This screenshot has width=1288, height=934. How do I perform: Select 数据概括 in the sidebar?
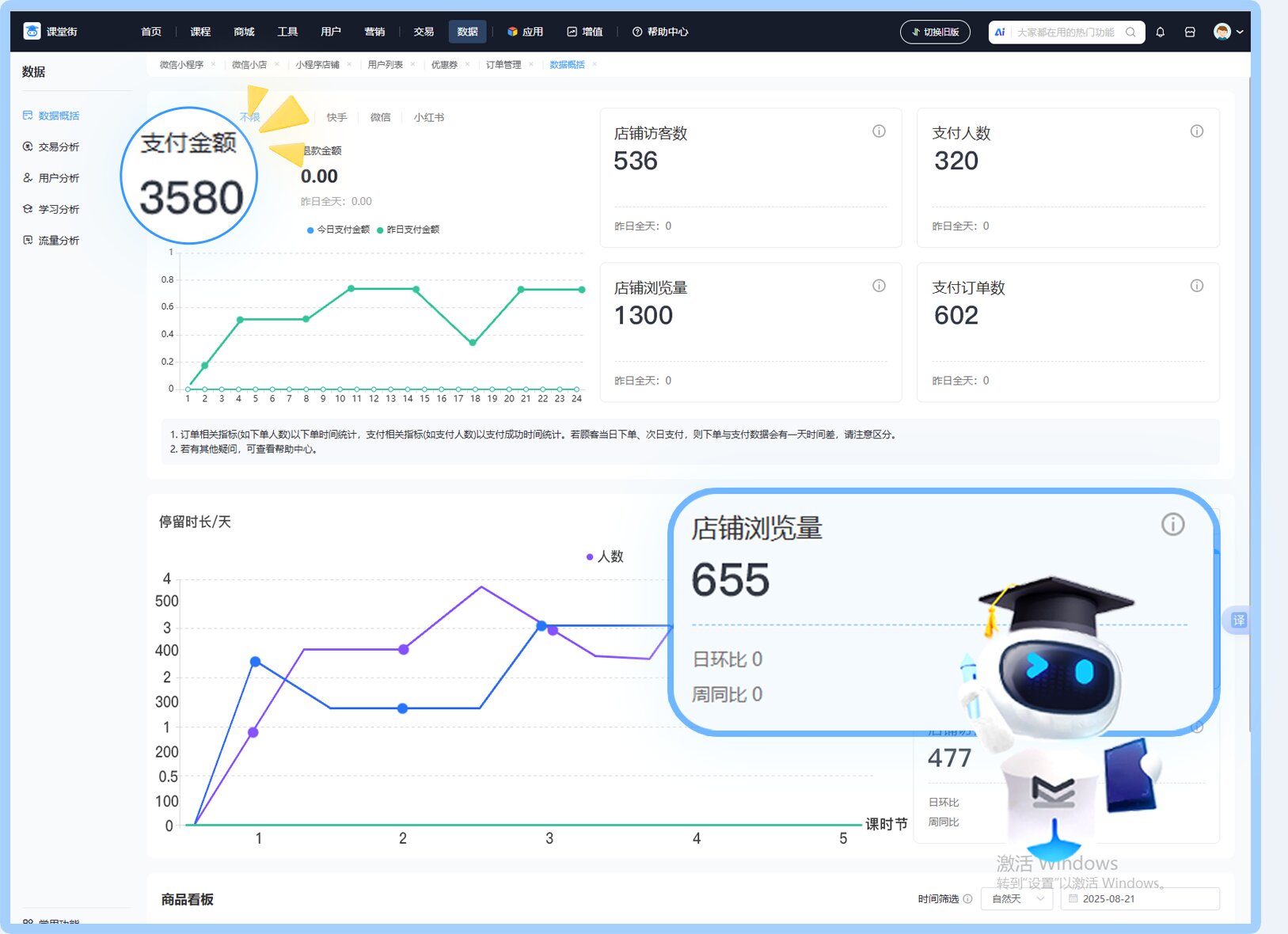[x=51, y=116]
